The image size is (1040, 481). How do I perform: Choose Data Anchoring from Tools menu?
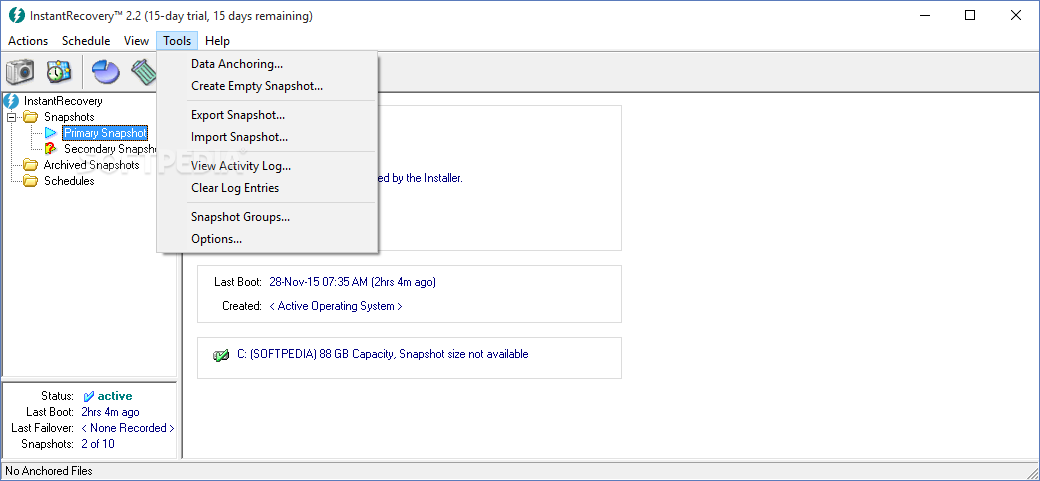267,64
